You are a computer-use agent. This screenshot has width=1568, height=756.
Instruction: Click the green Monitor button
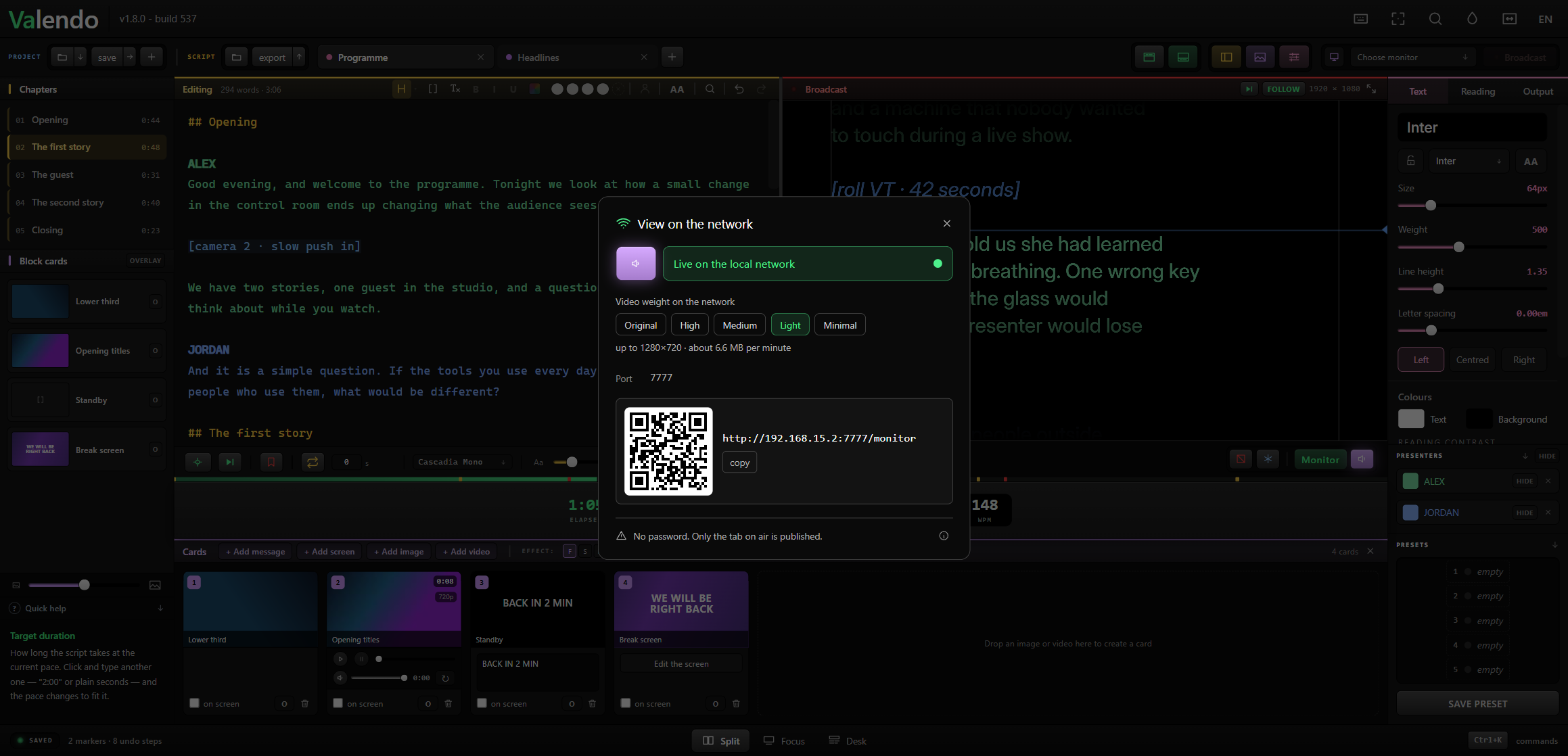pyautogui.click(x=1320, y=460)
